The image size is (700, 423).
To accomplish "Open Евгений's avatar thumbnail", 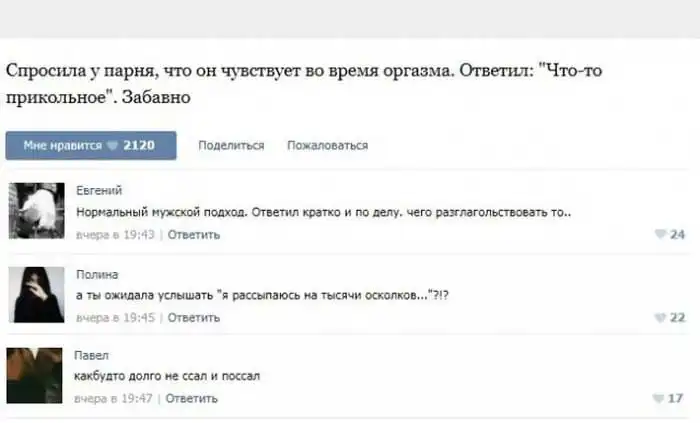I will (35, 211).
